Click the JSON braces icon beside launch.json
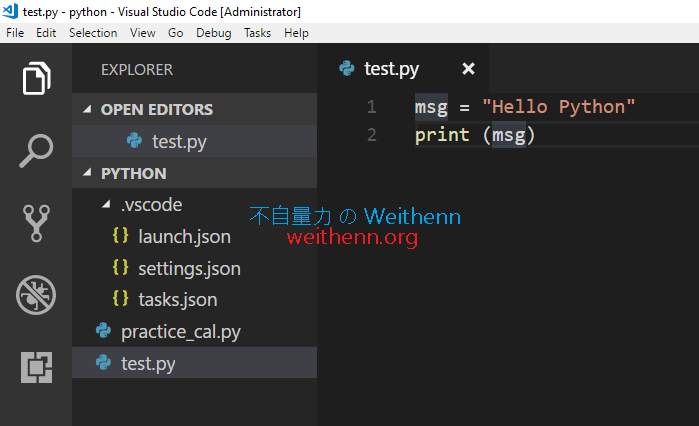Screen dimensions: 699x426 (121, 236)
